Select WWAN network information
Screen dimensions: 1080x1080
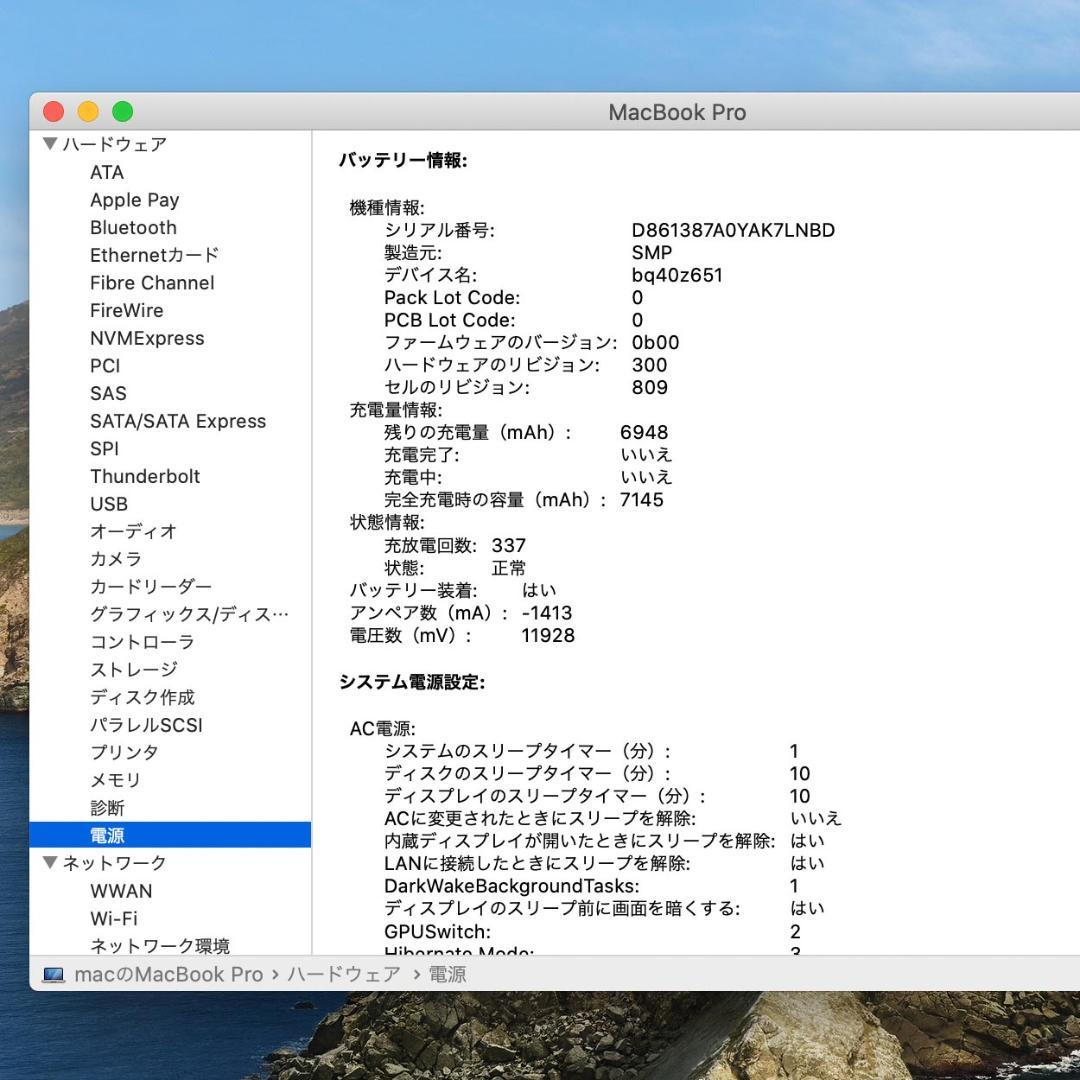click(121, 890)
